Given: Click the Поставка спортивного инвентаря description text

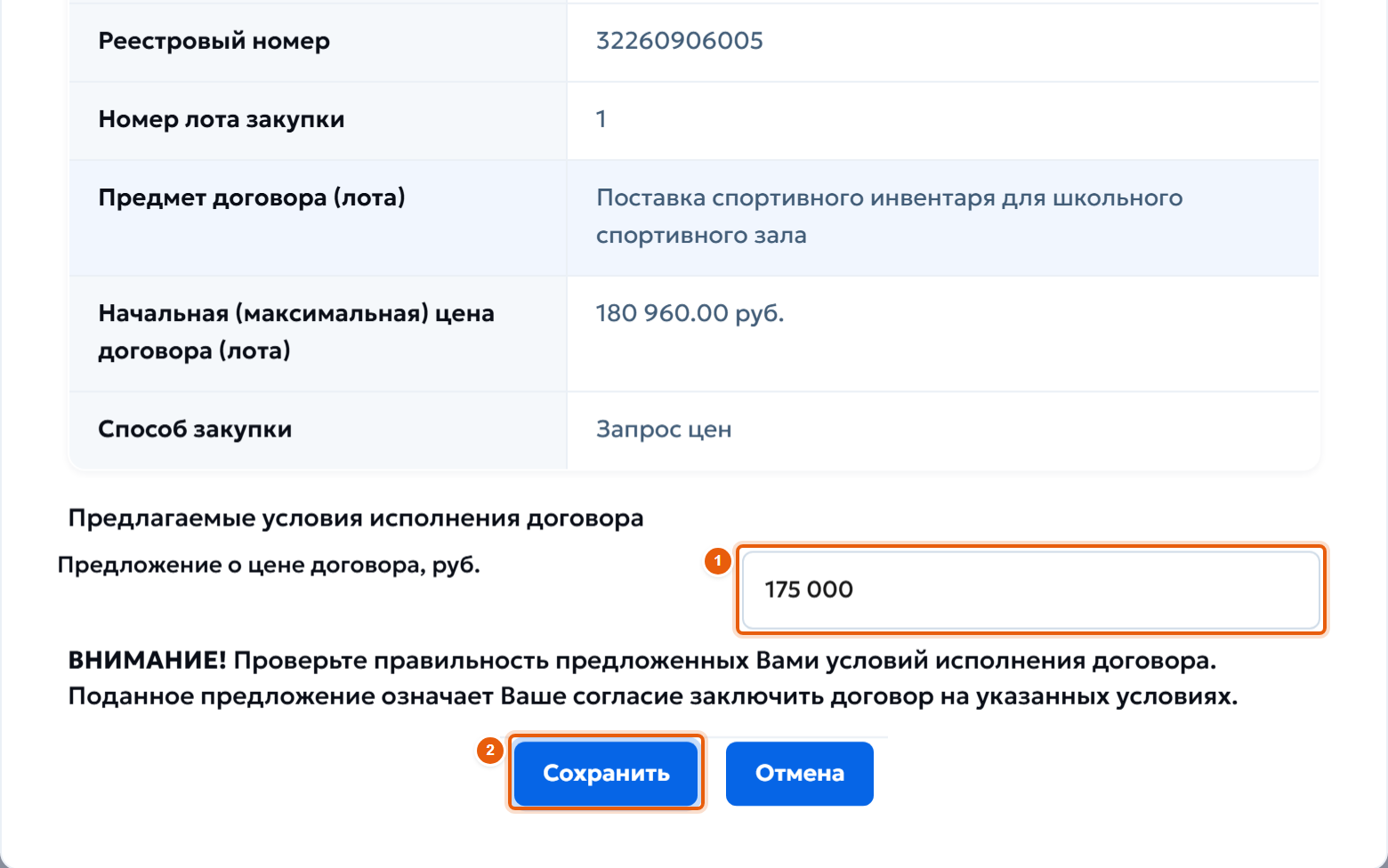Looking at the screenshot, I should [889, 216].
